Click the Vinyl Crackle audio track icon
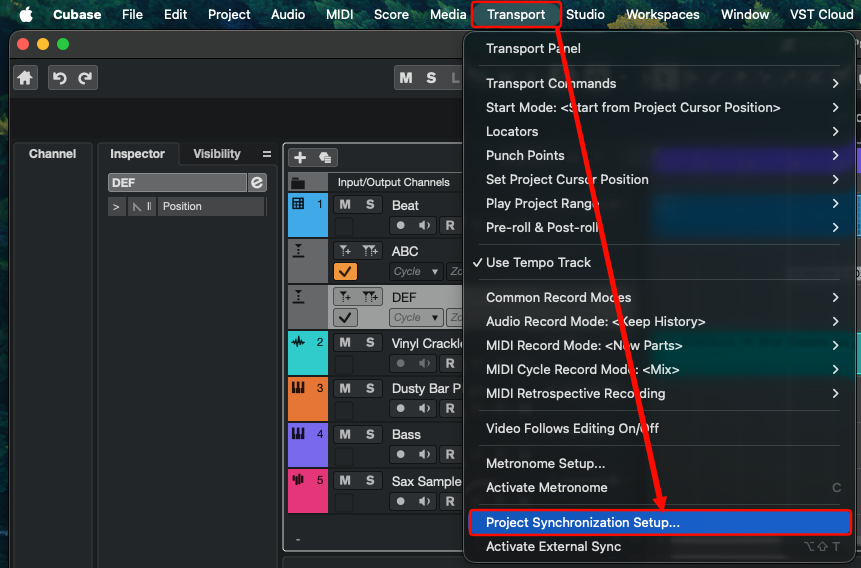 [x=298, y=342]
